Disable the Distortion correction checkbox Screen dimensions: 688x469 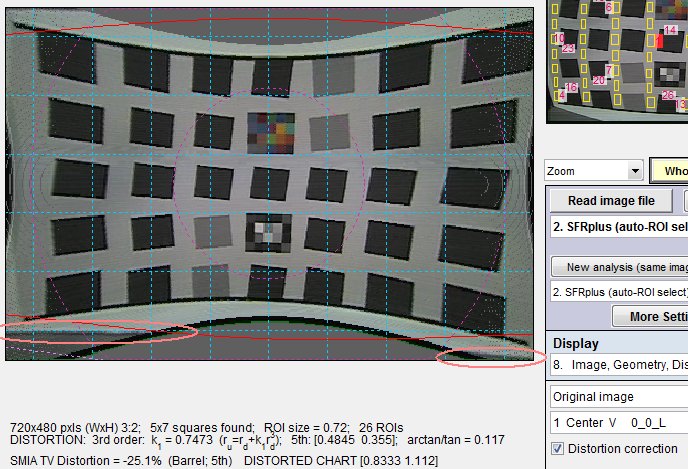pyautogui.click(x=557, y=449)
